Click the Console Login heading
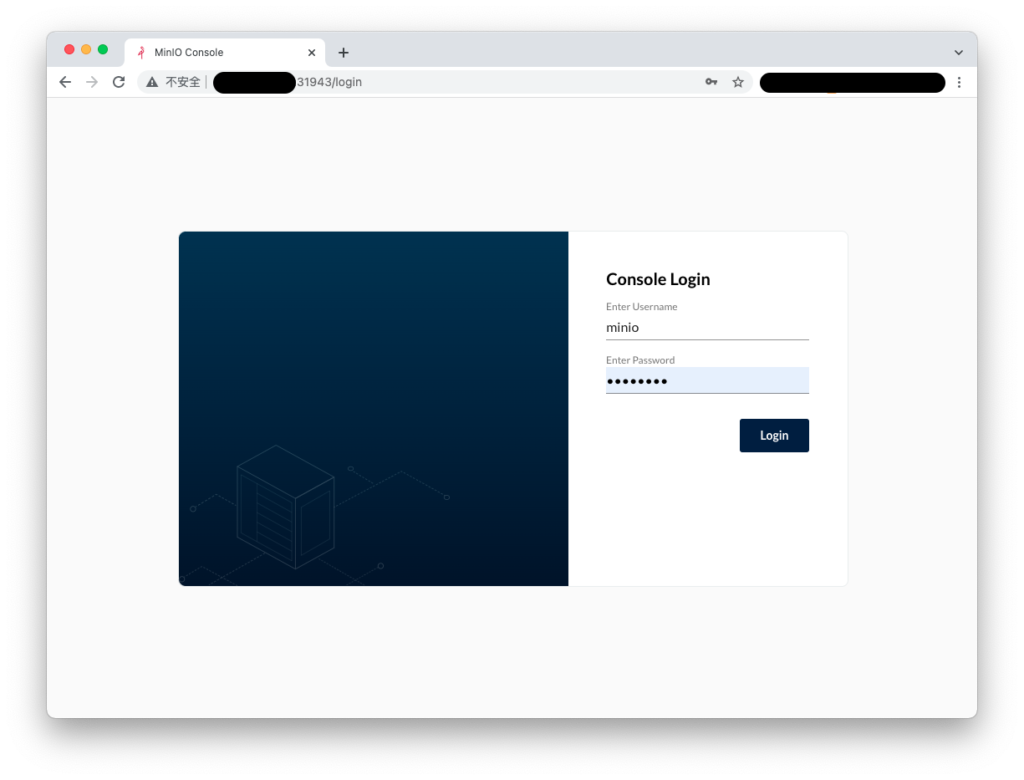 657,279
